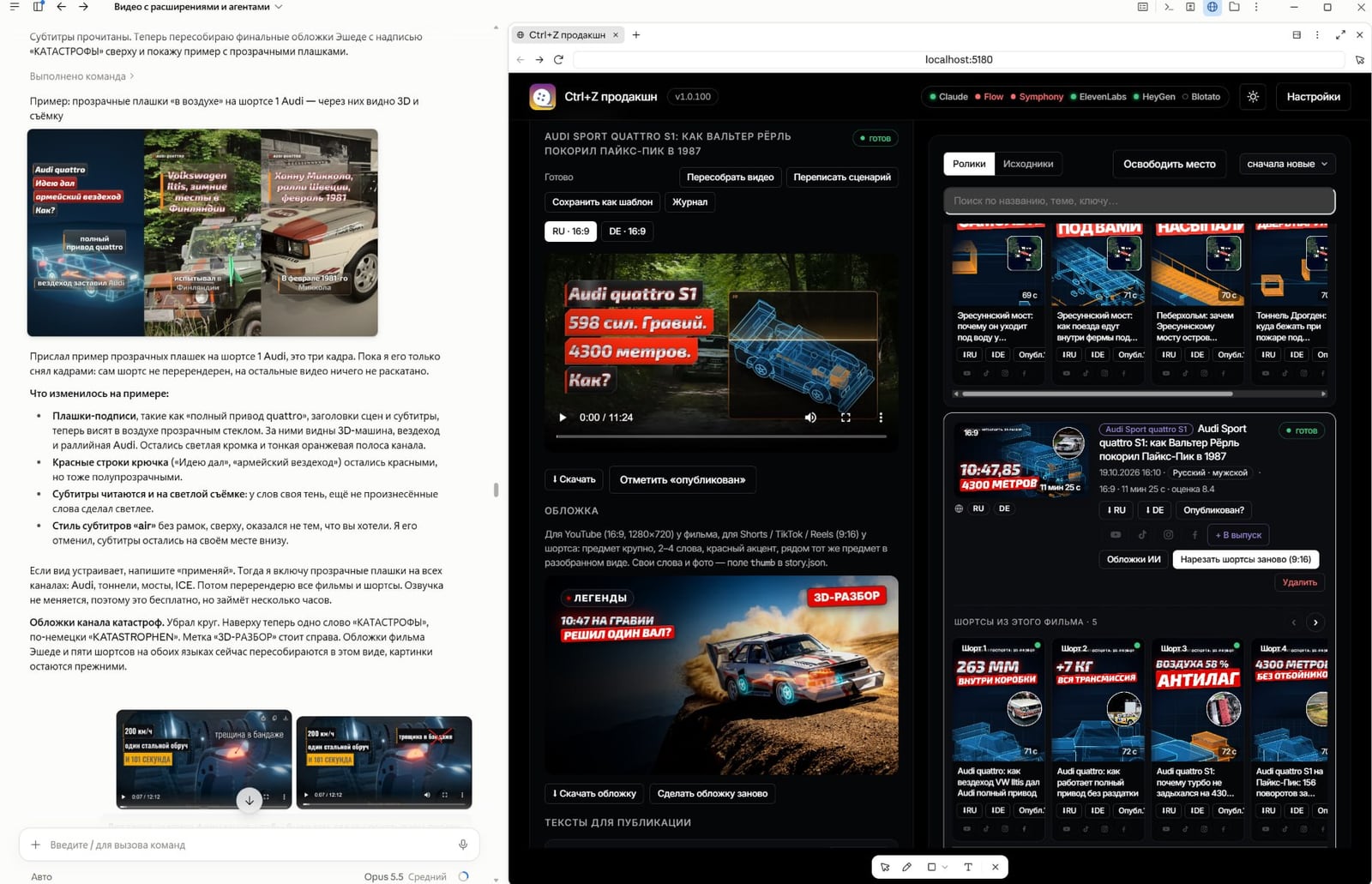Expand the preview pane to fullscreen

click(x=1340, y=35)
